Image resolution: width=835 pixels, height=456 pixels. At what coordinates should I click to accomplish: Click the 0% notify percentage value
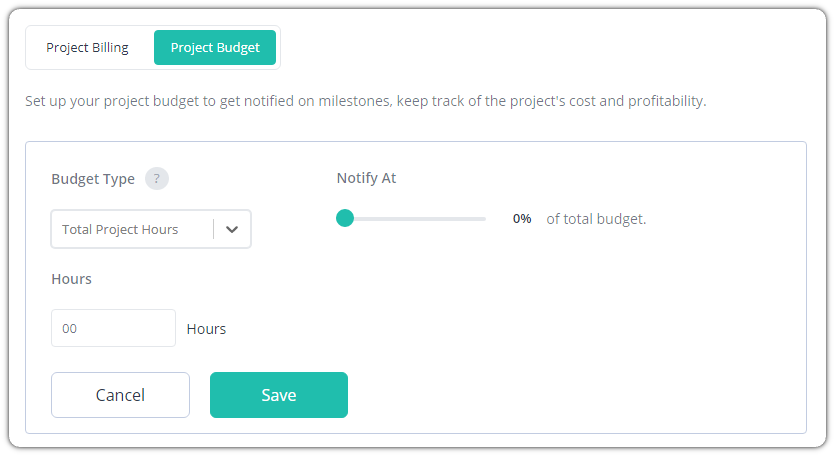522,218
